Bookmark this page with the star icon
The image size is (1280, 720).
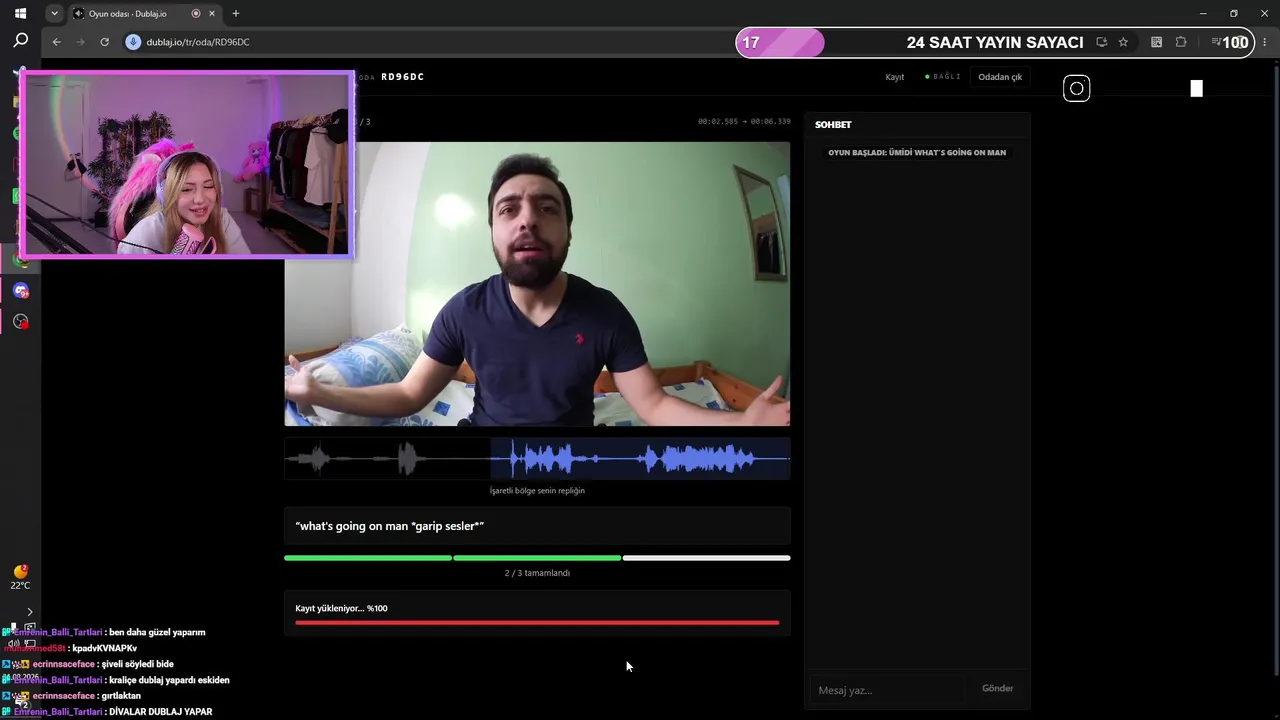coord(1123,42)
